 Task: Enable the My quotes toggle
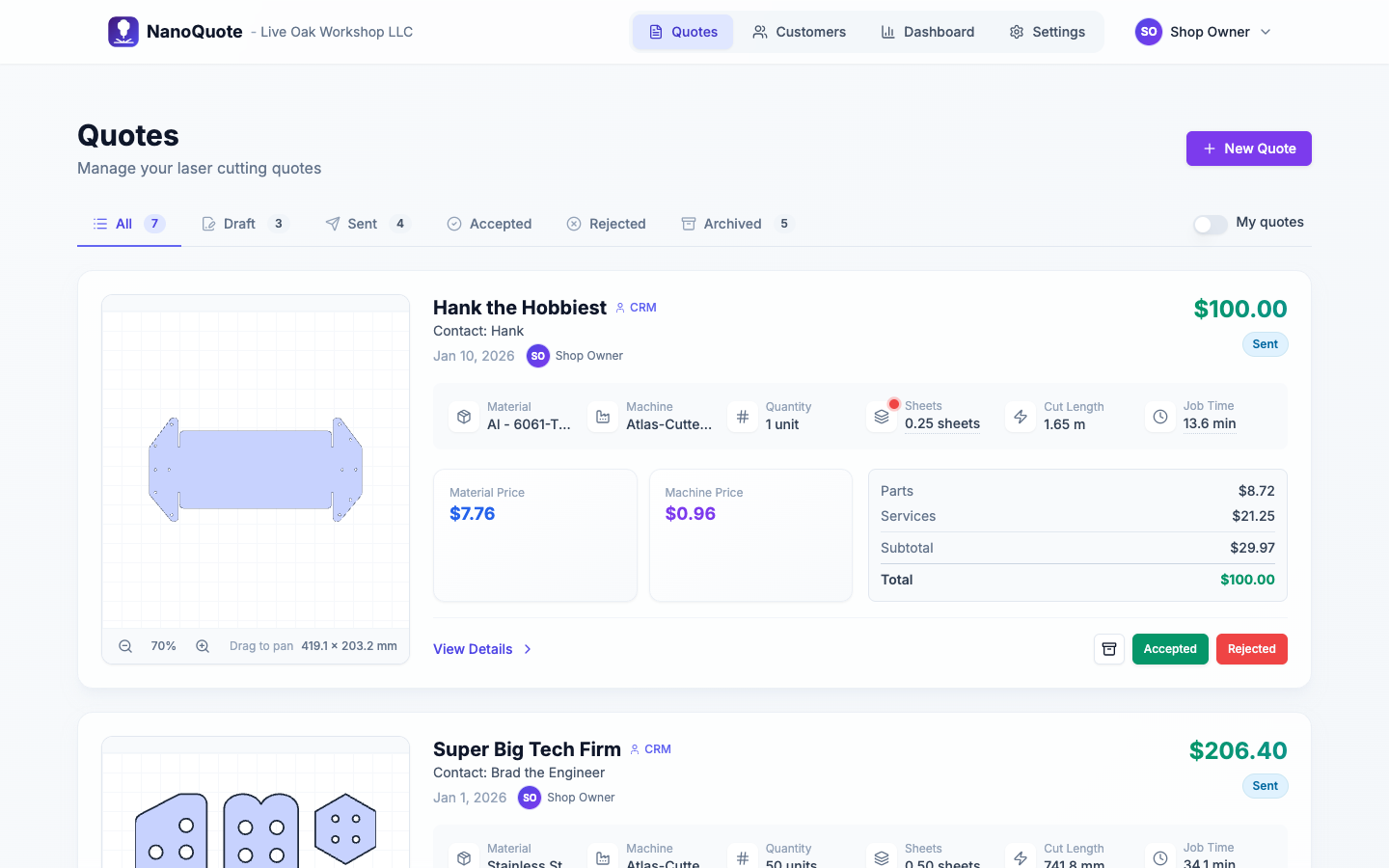tap(1210, 224)
